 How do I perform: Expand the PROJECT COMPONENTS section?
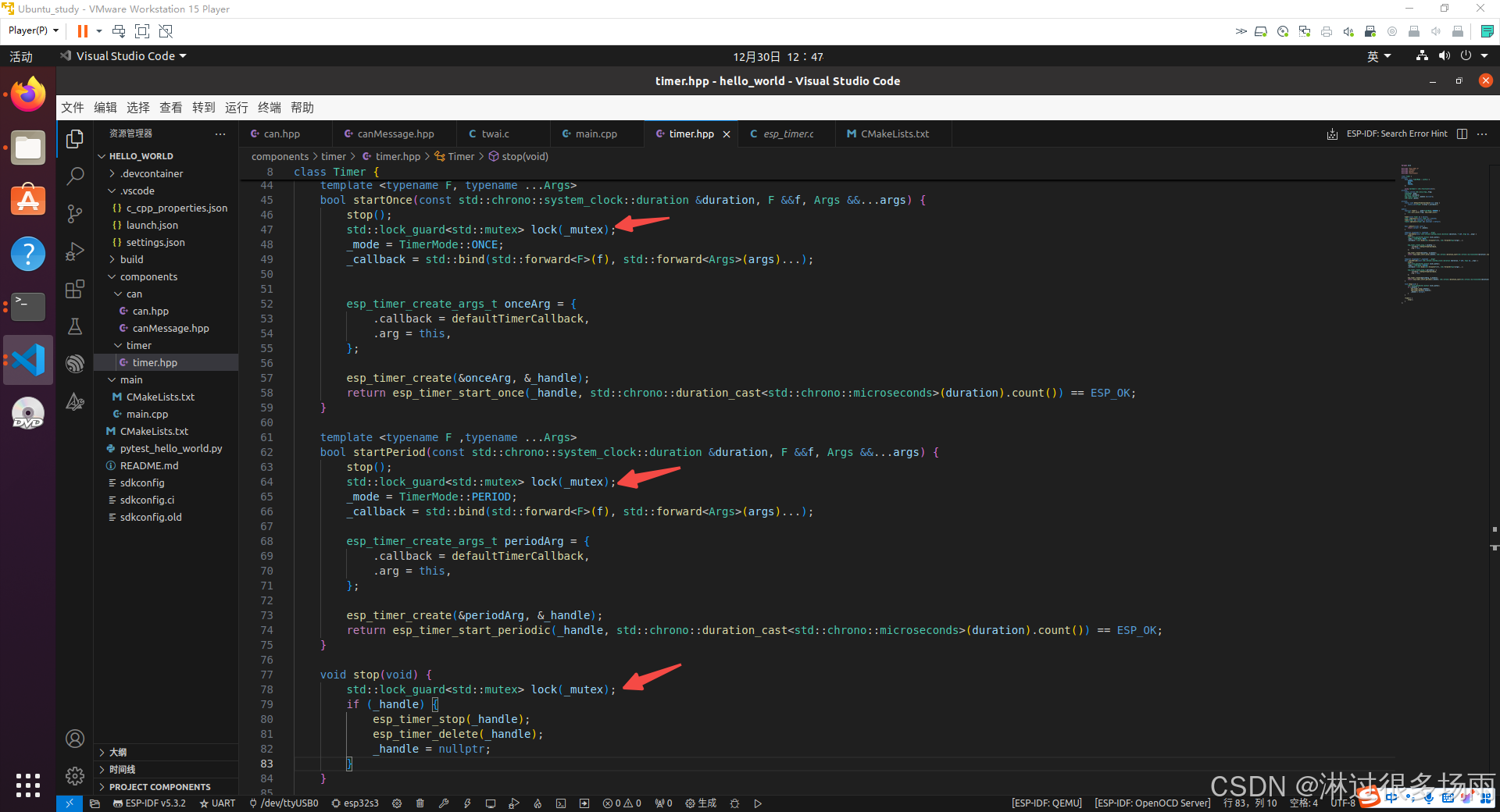pos(166,786)
